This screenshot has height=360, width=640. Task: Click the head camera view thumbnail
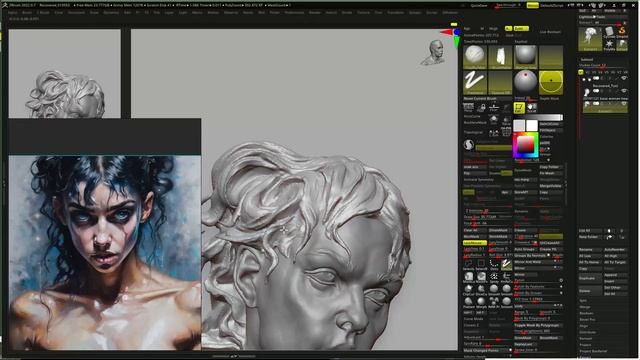[x=434, y=52]
